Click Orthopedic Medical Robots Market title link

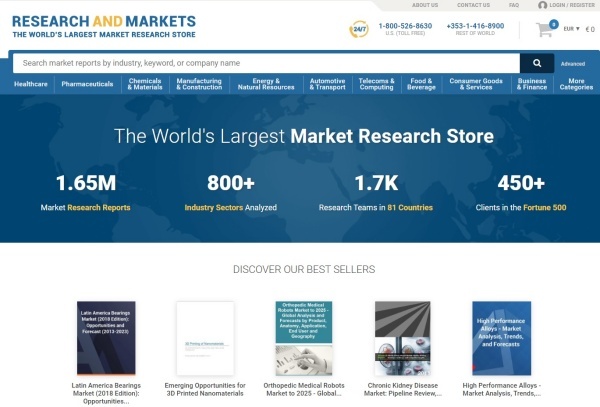pos(304,389)
